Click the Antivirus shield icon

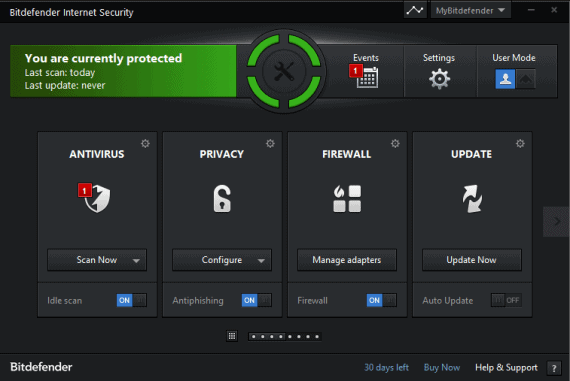click(97, 198)
